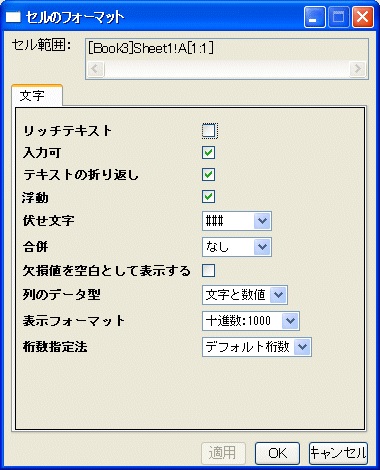Click the キャンセル button
This screenshot has height=470, width=380.
[x=338, y=453]
